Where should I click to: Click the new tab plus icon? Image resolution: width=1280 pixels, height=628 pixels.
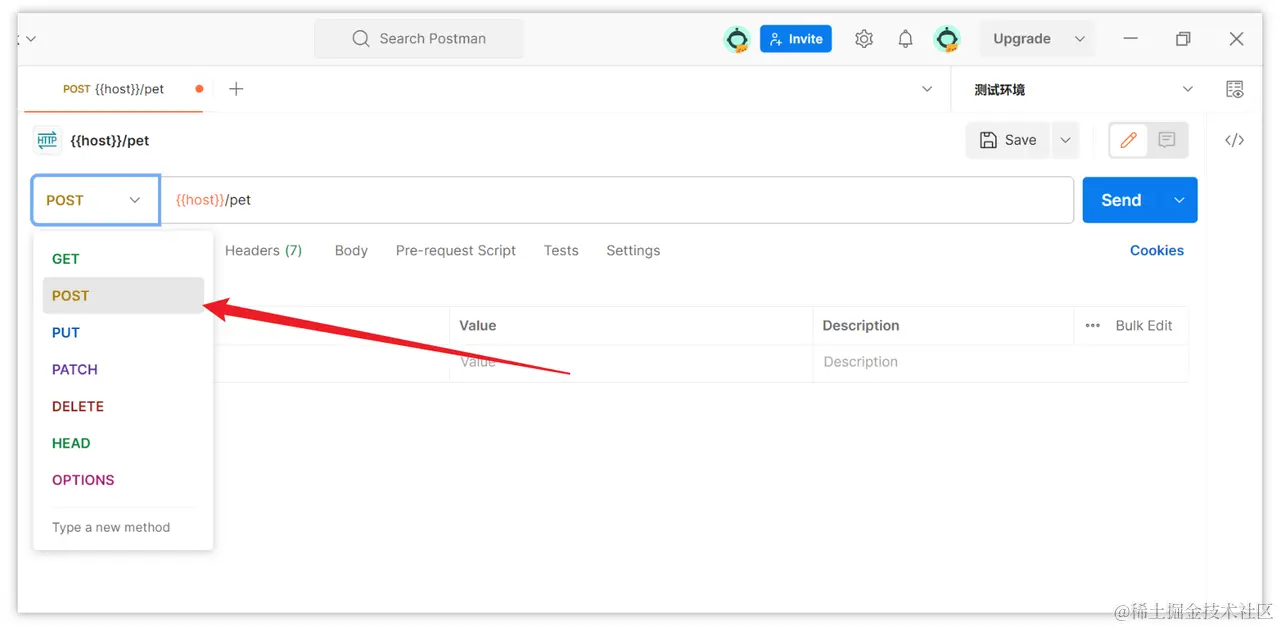tap(236, 89)
